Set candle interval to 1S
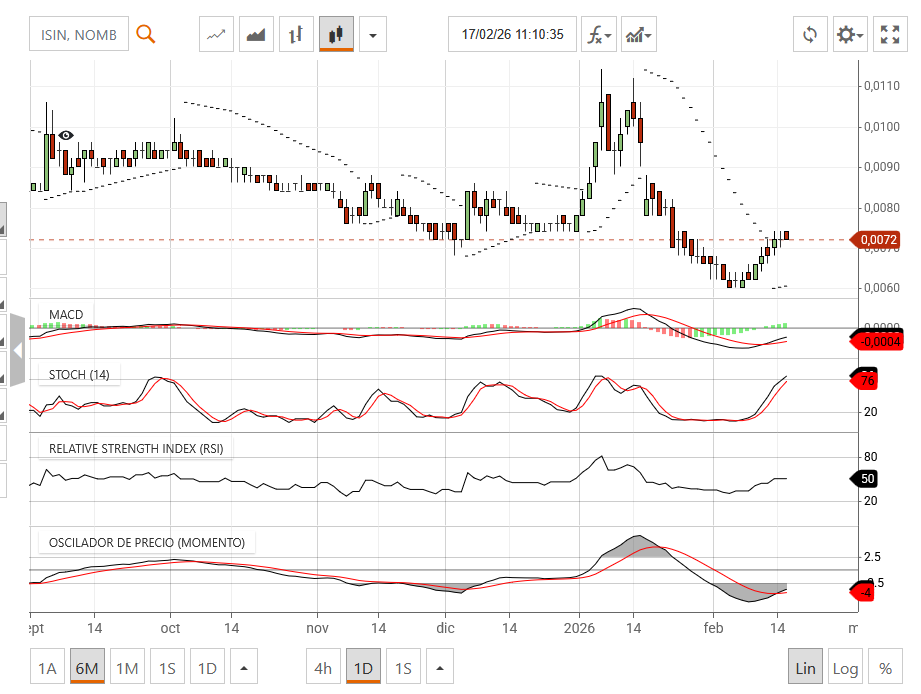The width and height of the screenshot is (921, 694). coord(403,668)
